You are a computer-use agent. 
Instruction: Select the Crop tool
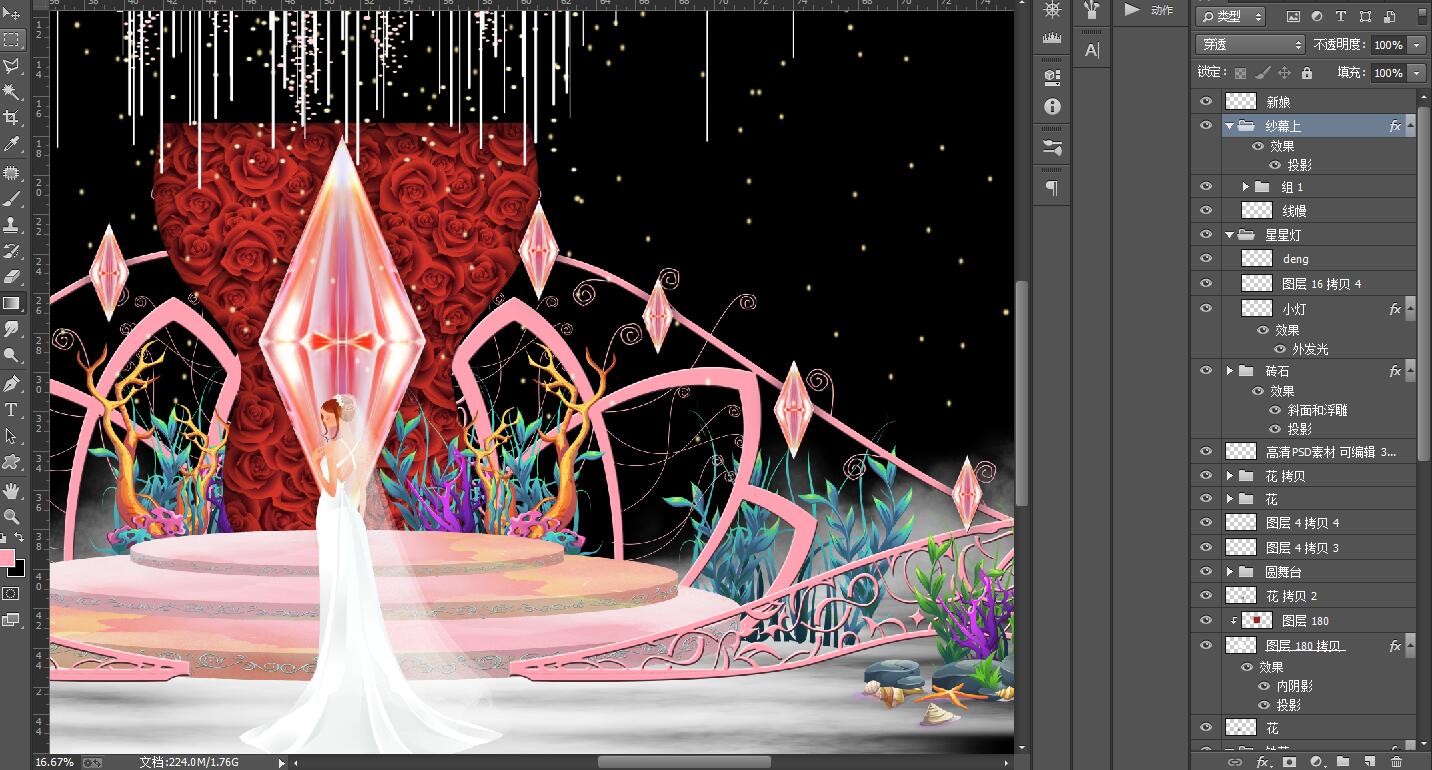click(x=12, y=118)
